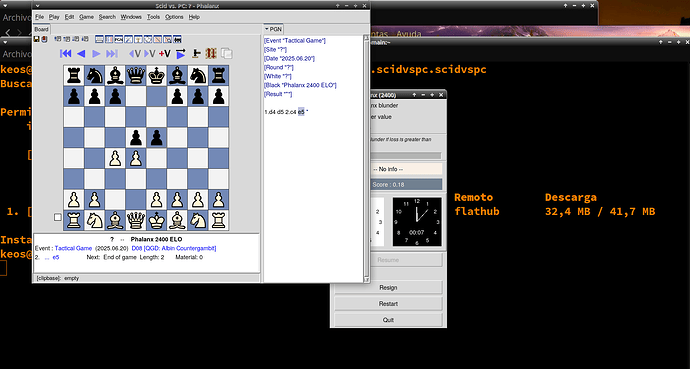Click the PGN pane vertical scrollbar
This screenshot has height=369, width=690.
366,159
